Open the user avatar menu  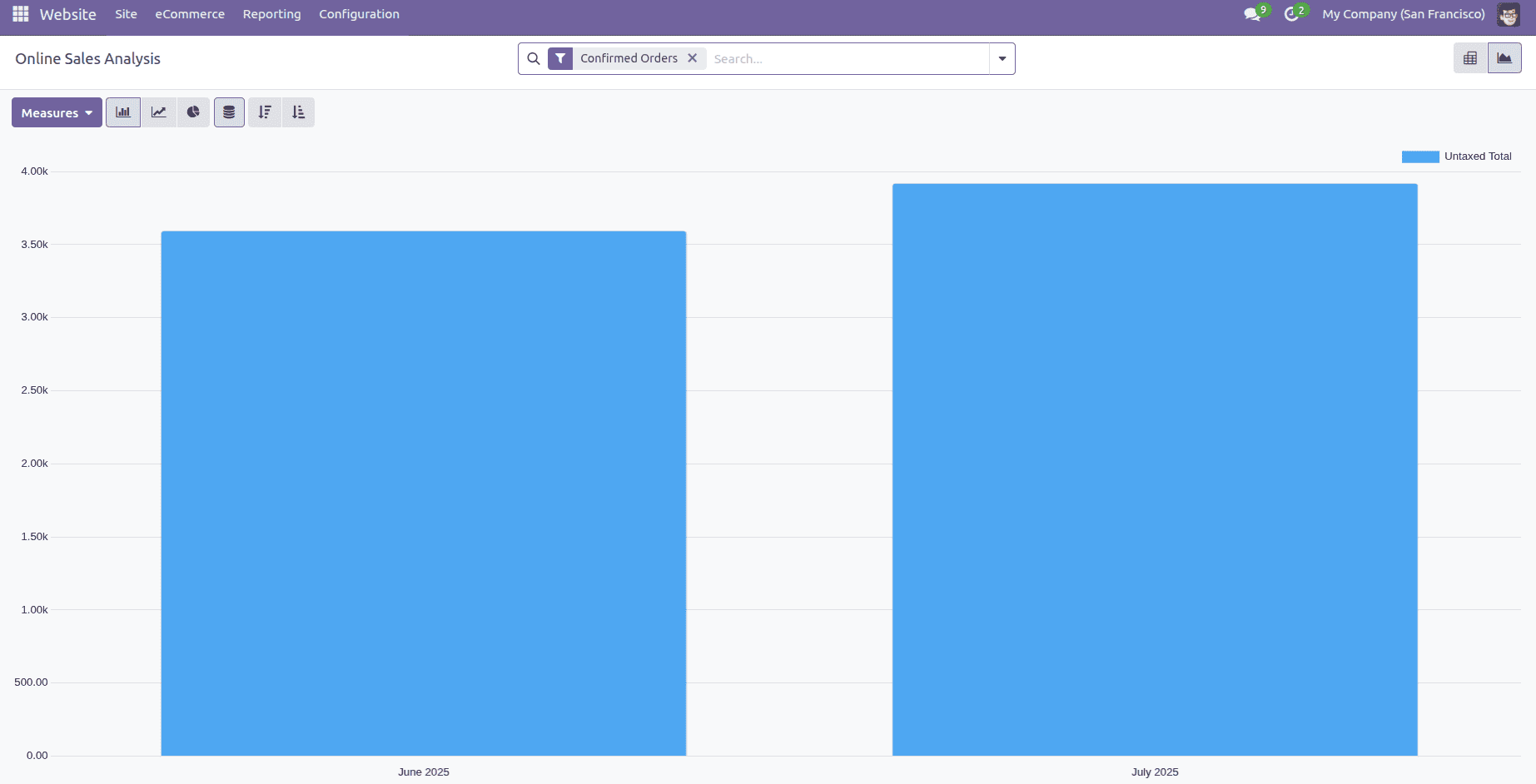(1509, 14)
